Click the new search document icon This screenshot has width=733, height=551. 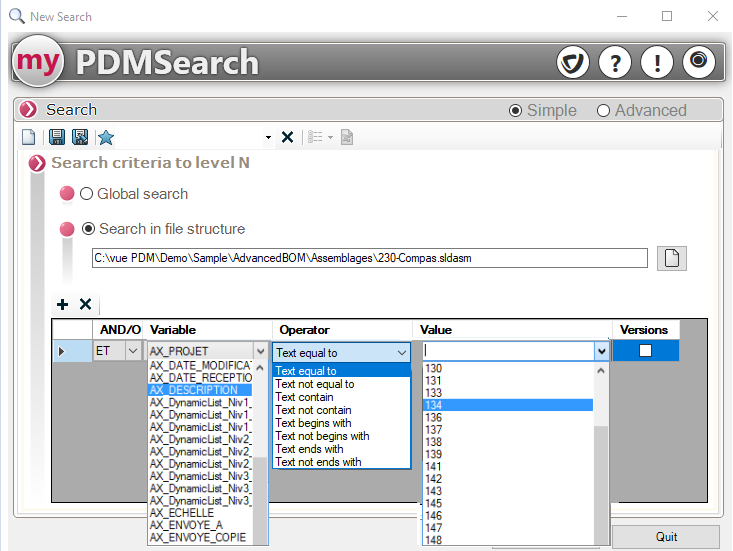pos(29,137)
